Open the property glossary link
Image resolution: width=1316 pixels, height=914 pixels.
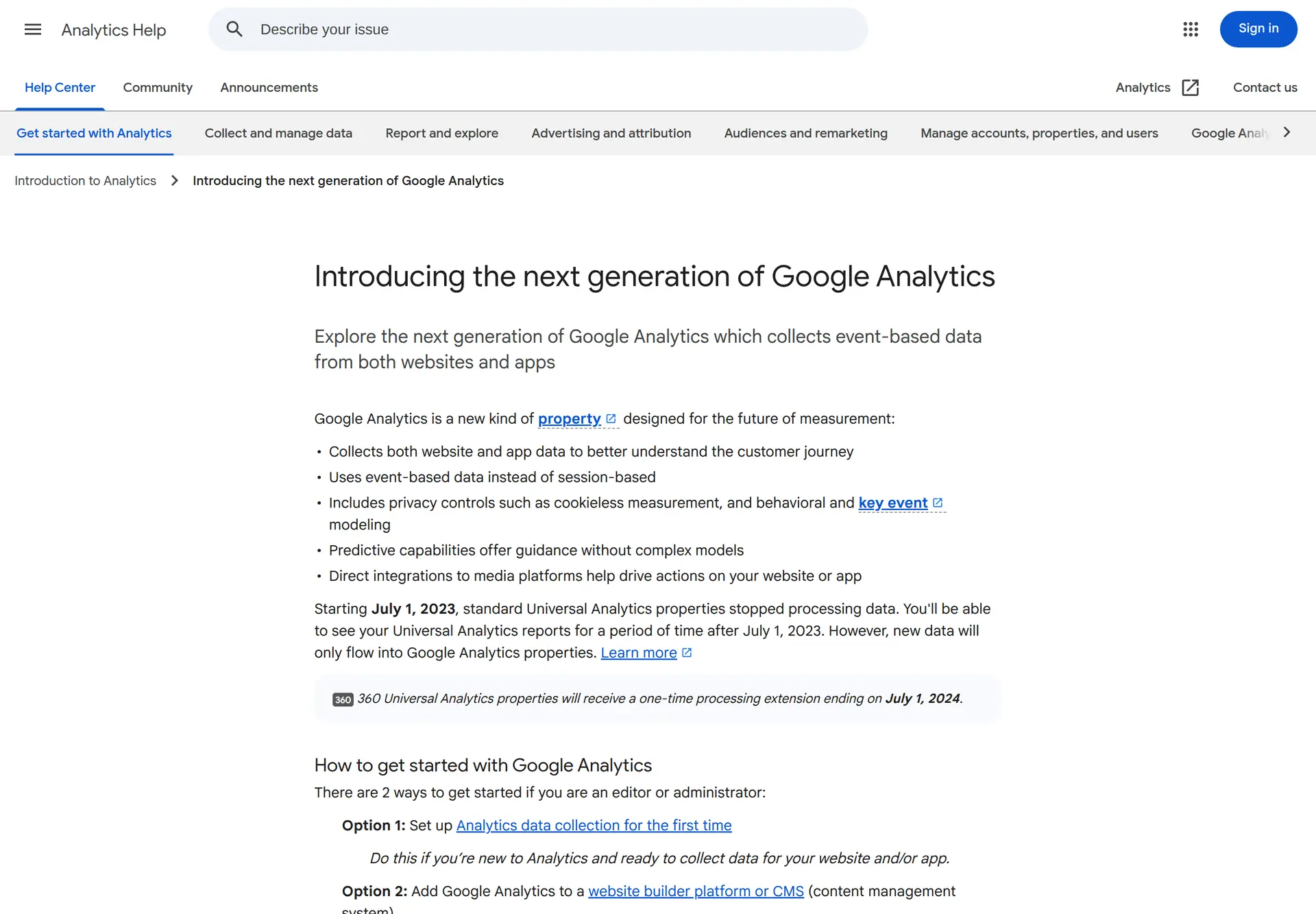569,419
